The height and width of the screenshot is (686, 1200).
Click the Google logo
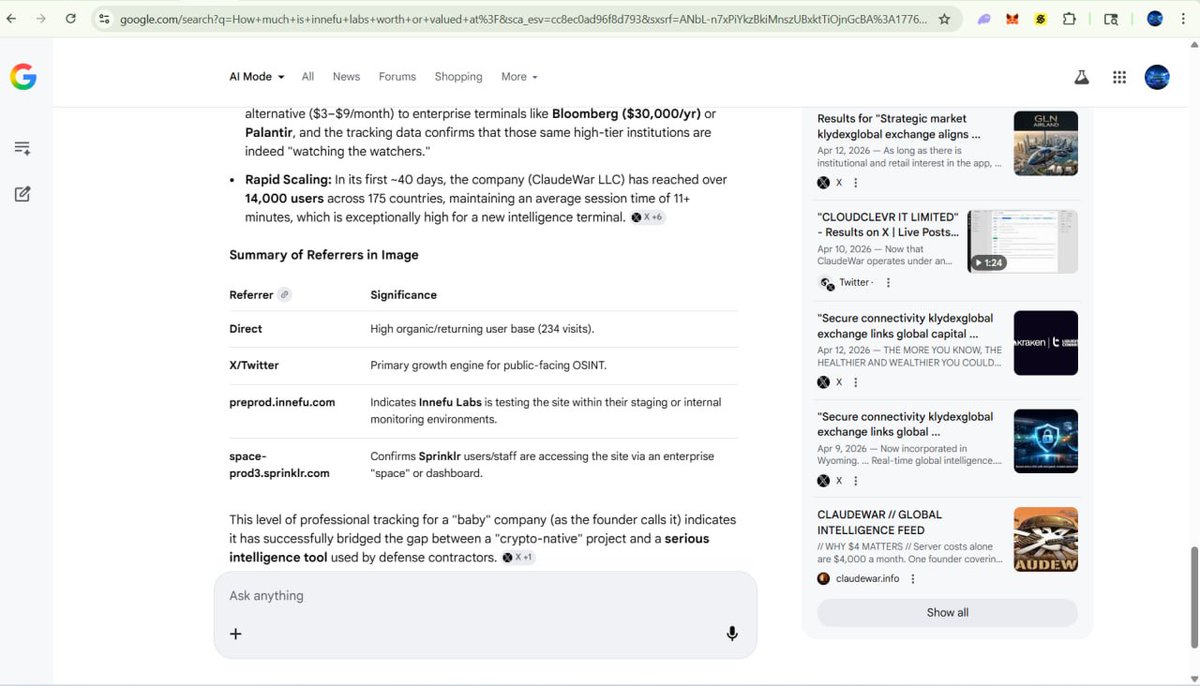pyautogui.click(x=23, y=77)
